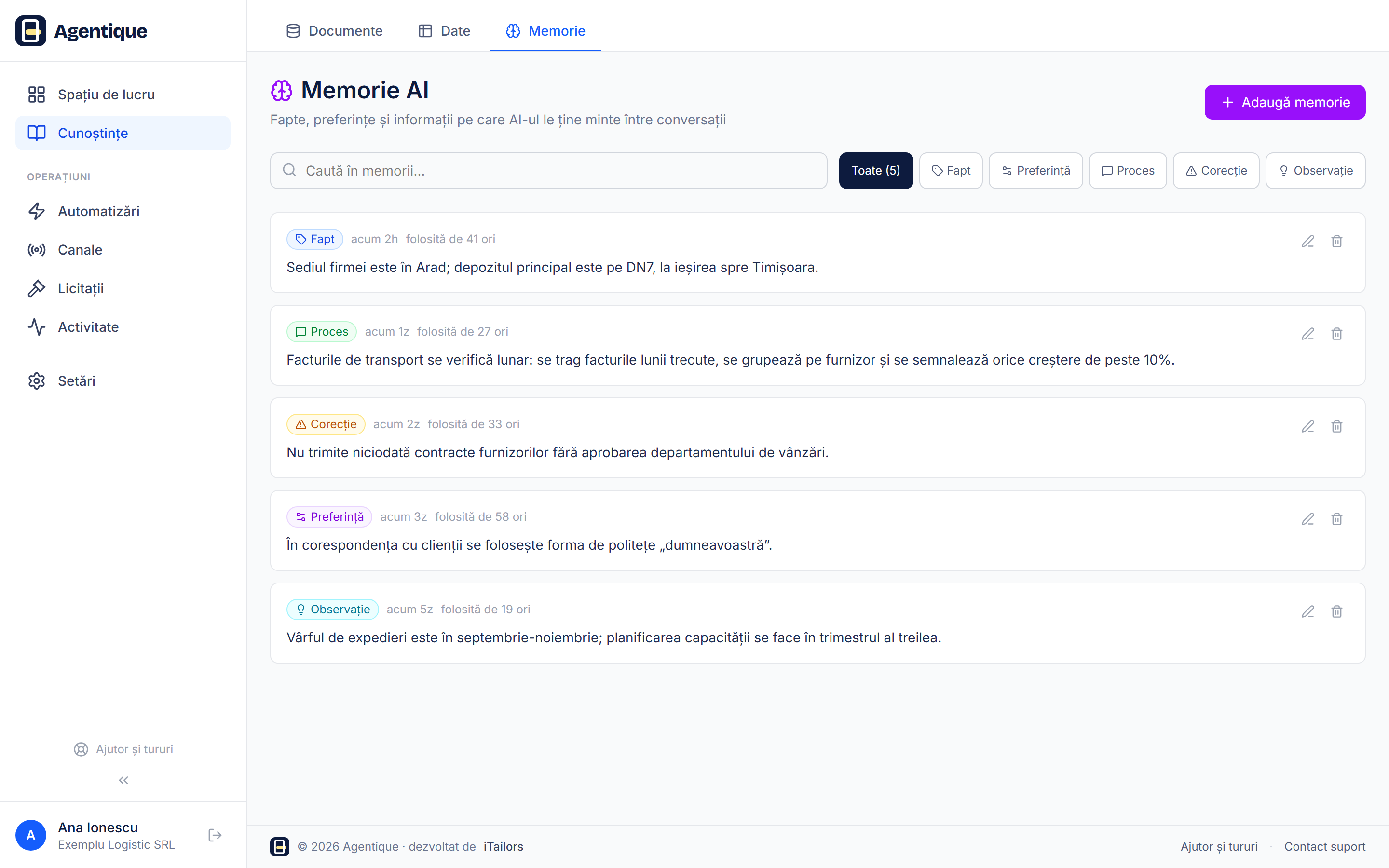
Task: Click the Proces tag on the invoices memory
Action: [321, 332]
